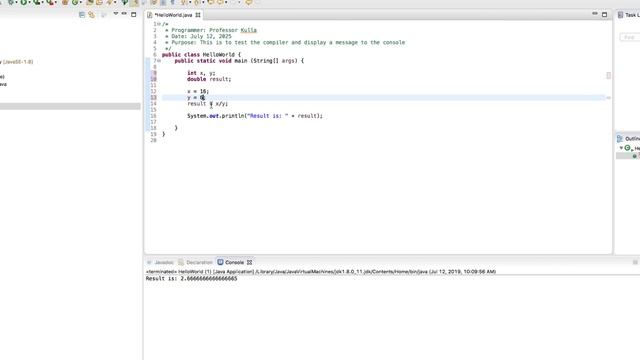Select the highlighted row in Package Explorer
The height and width of the screenshot is (360, 640).
pos(70,106)
